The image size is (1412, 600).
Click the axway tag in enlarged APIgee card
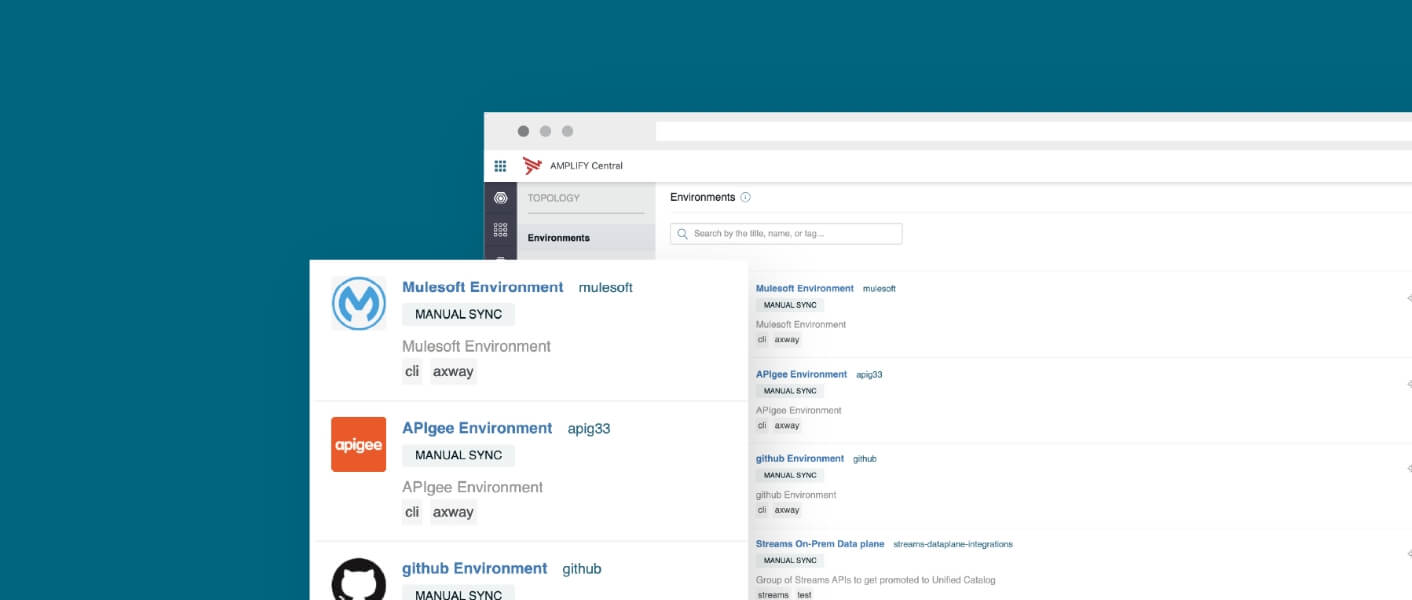tap(453, 512)
